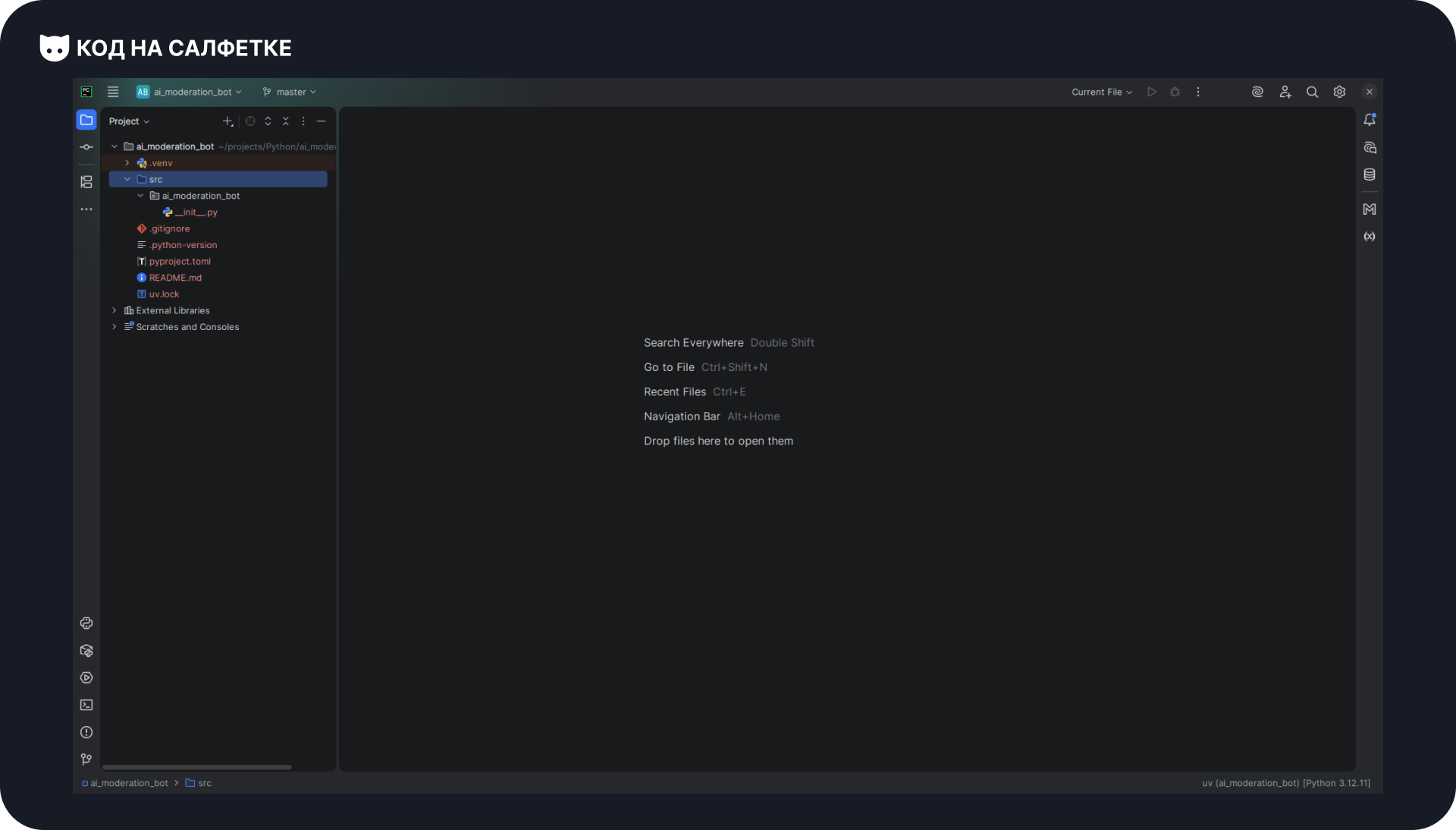Image resolution: width=1456 pixels, height=830 pixels.
Task: Open the Current File run configuration dropdown
Action: click(1101, 92)
